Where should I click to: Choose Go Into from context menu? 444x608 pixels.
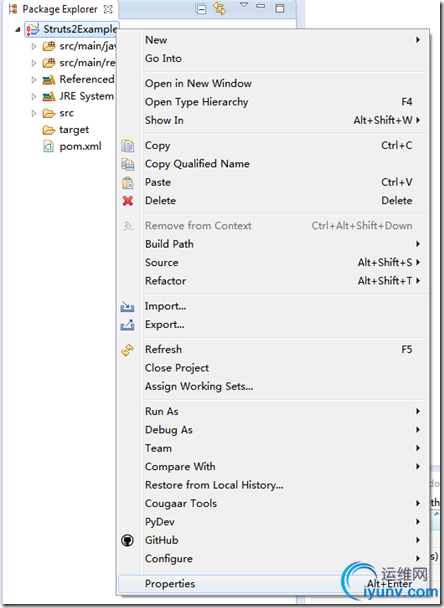click(x=284, y=59)
